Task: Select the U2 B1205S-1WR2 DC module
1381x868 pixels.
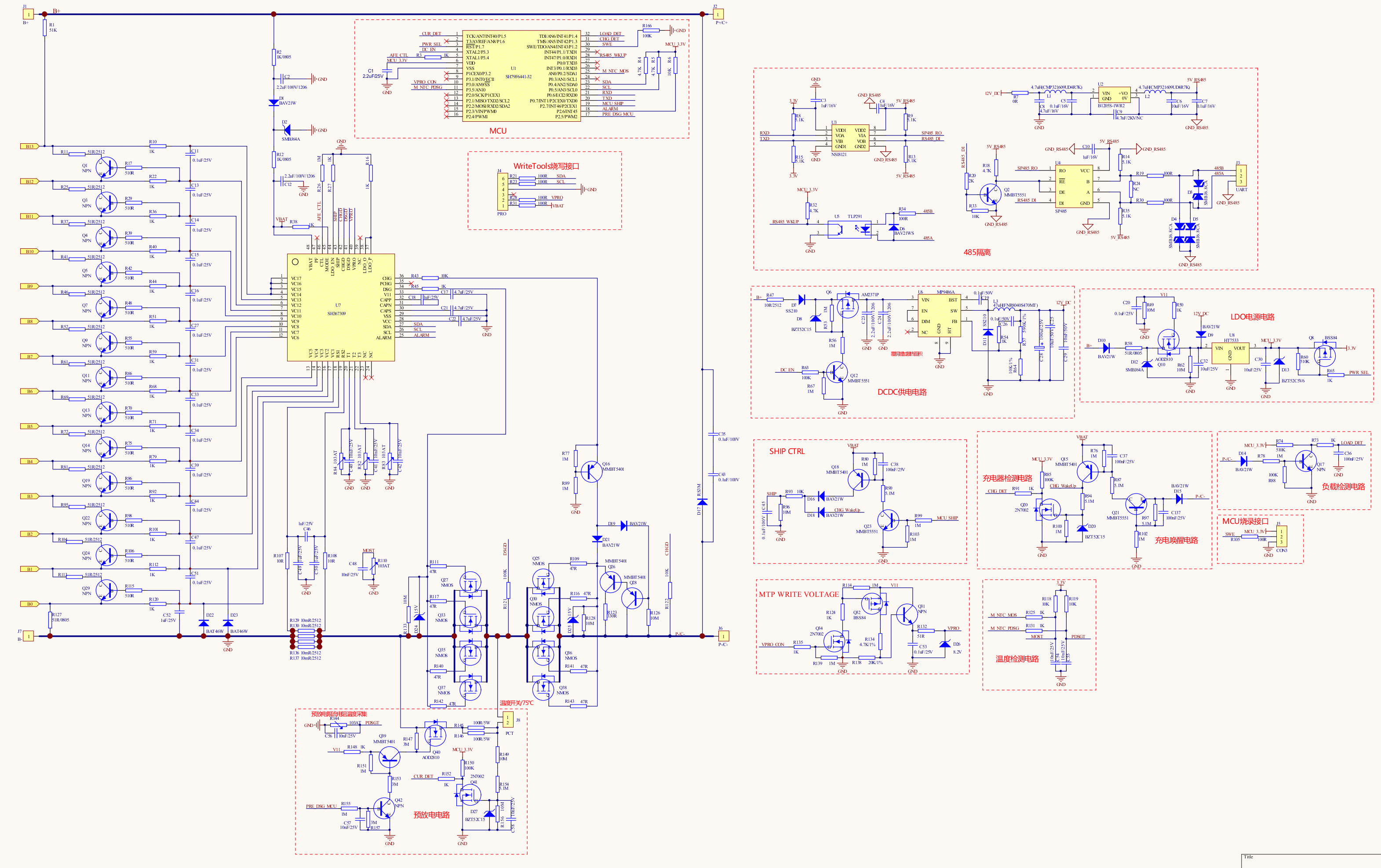Action: coord(1114,95)
